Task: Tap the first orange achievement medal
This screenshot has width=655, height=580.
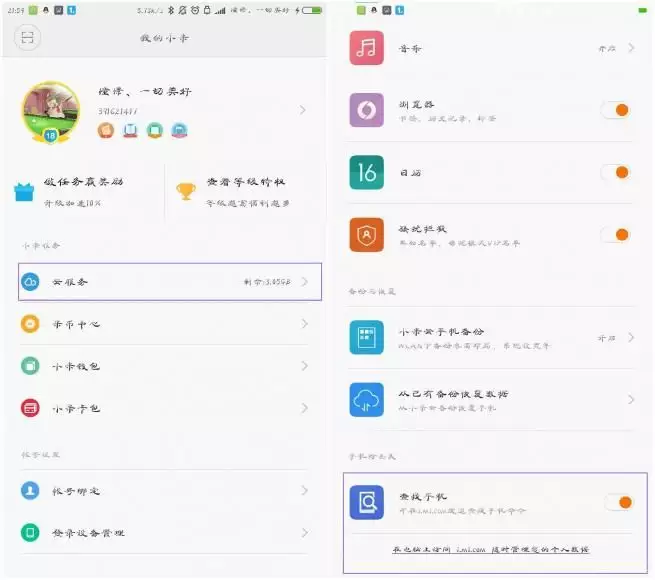Action: [106, 130]
